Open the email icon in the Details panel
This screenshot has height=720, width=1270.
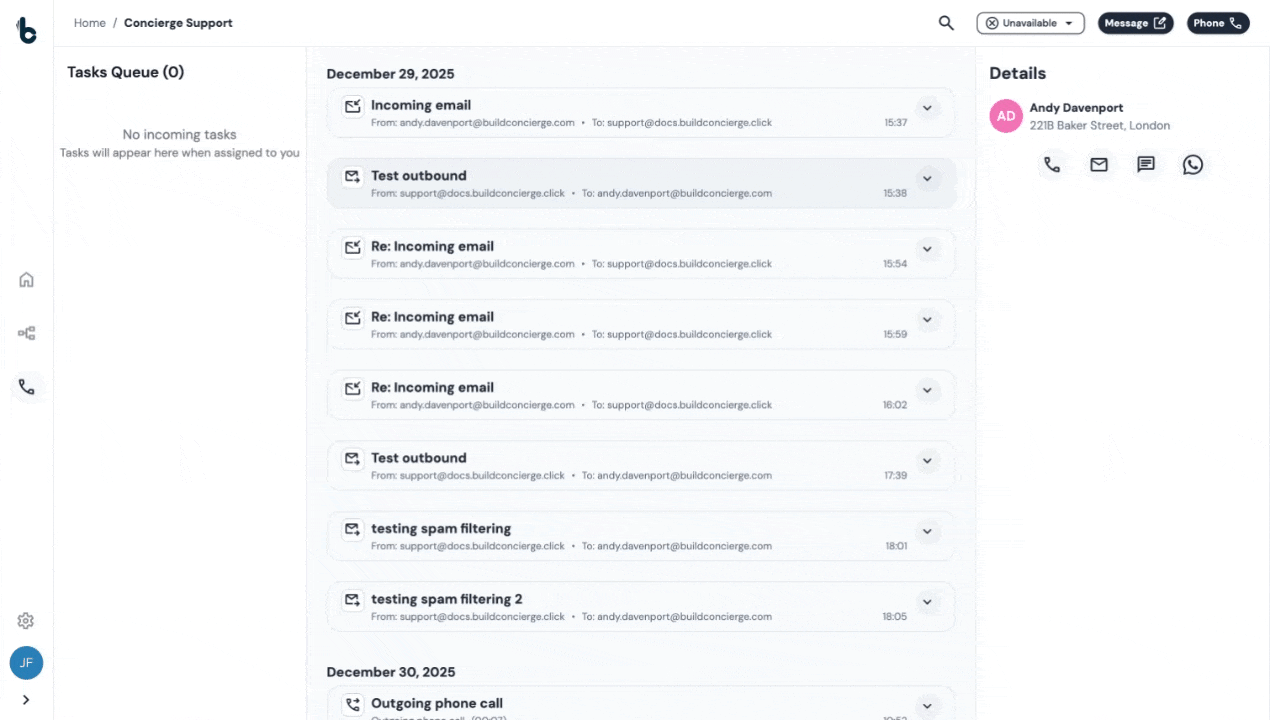point(1099,164)
